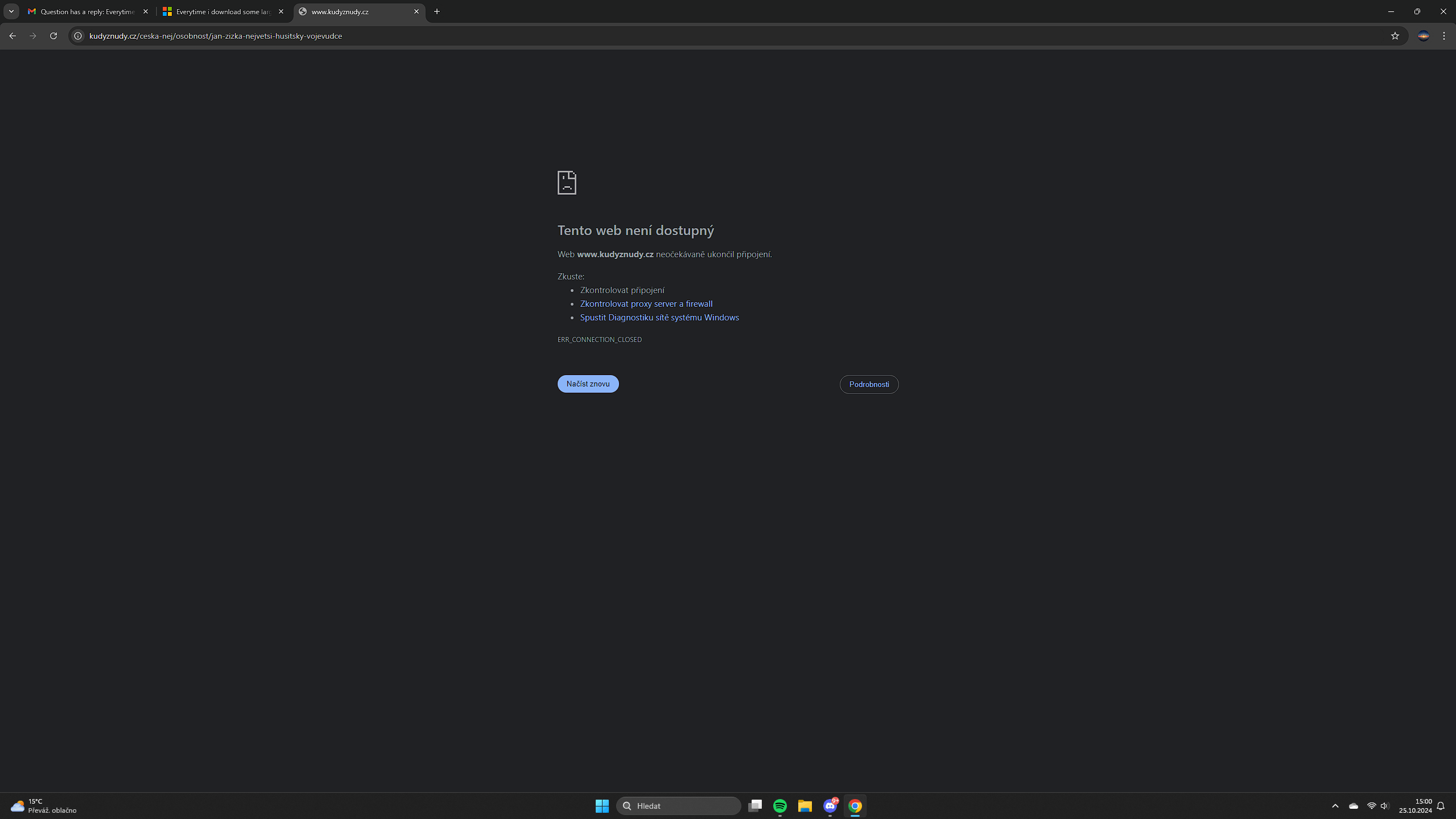Open Zkontrolovat proxy server a firewall link

[x=646, y=304]
